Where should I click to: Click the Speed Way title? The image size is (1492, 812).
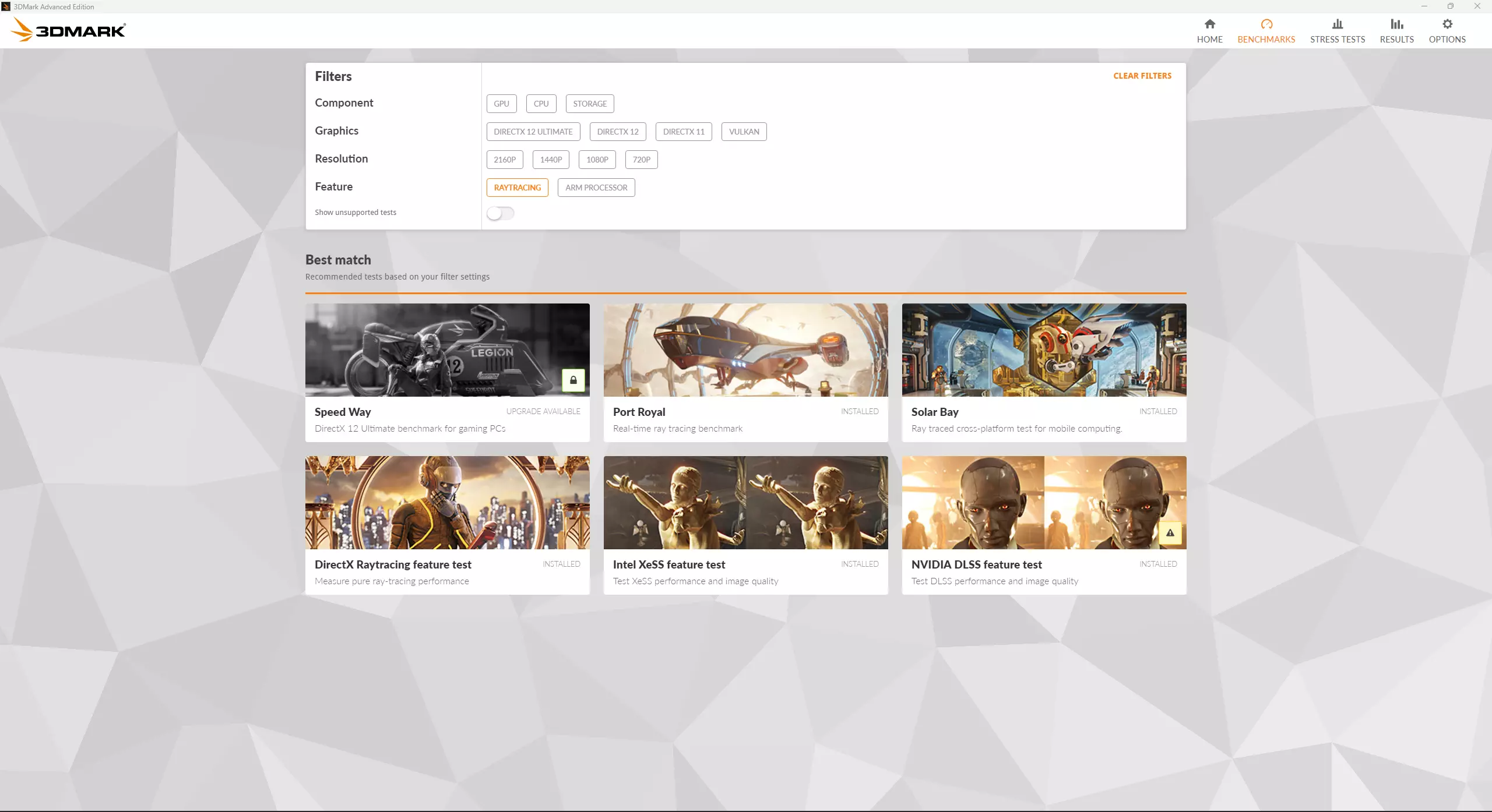[343, 412]
